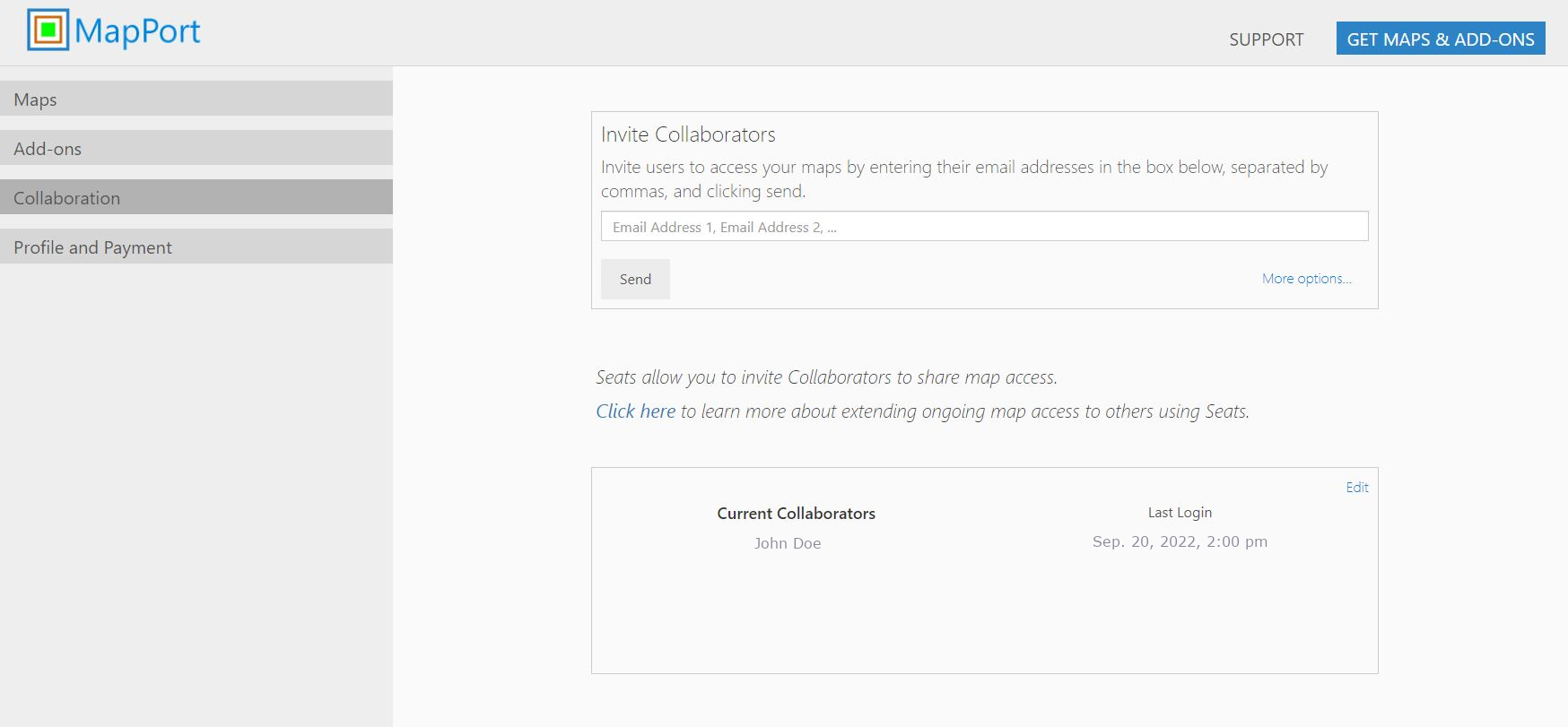Edit the current collaborators list
The image size is (1568, 727).
click(x=1356, y=487)
